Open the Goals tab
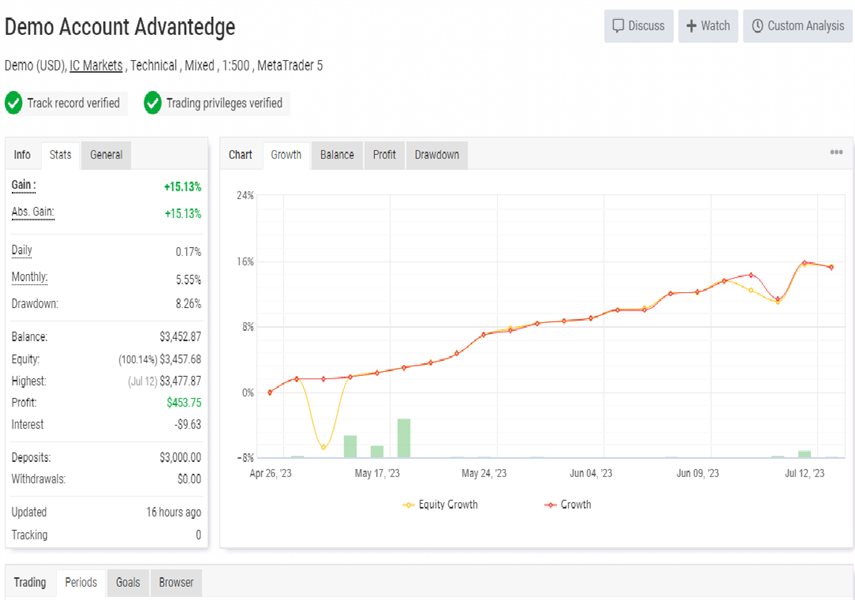 click(128, 582)
